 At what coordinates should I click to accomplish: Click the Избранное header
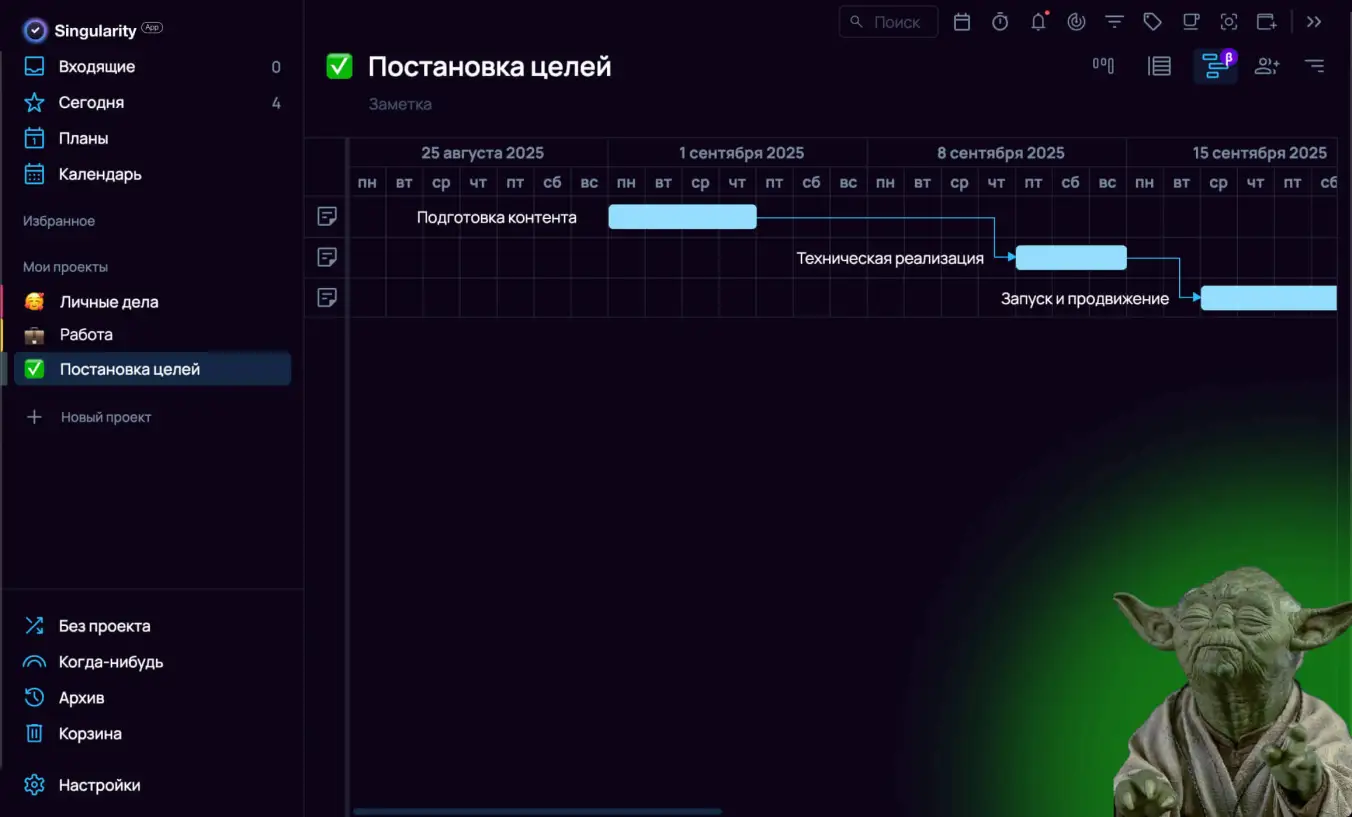59,221
